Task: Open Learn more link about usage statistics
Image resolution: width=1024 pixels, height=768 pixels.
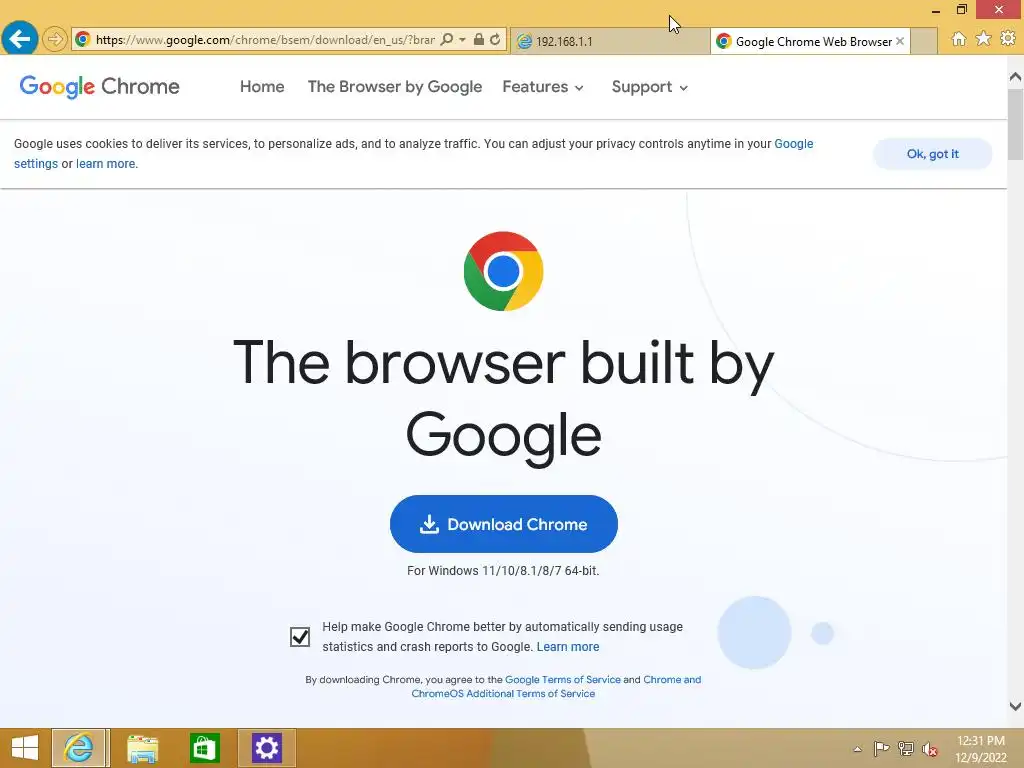Action: click(x=568, y=647)
